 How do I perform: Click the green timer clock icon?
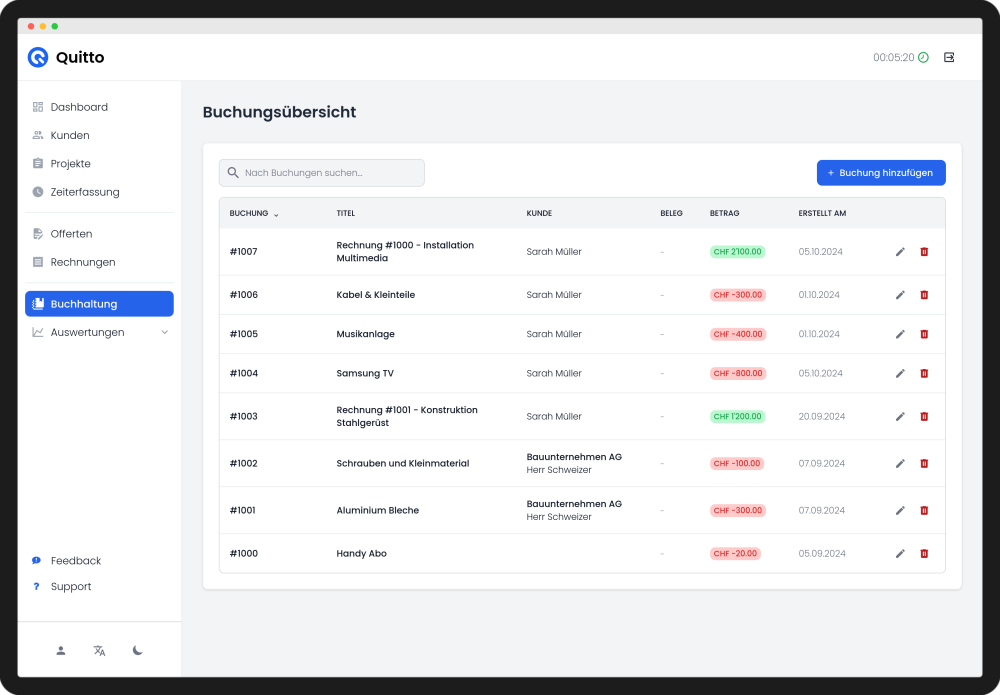(x=923, y=57)
